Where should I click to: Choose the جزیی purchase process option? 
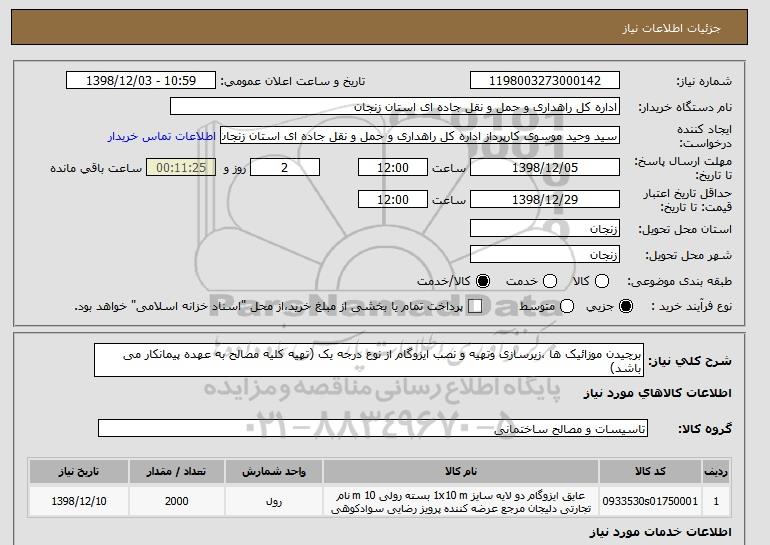click(626, 306)
